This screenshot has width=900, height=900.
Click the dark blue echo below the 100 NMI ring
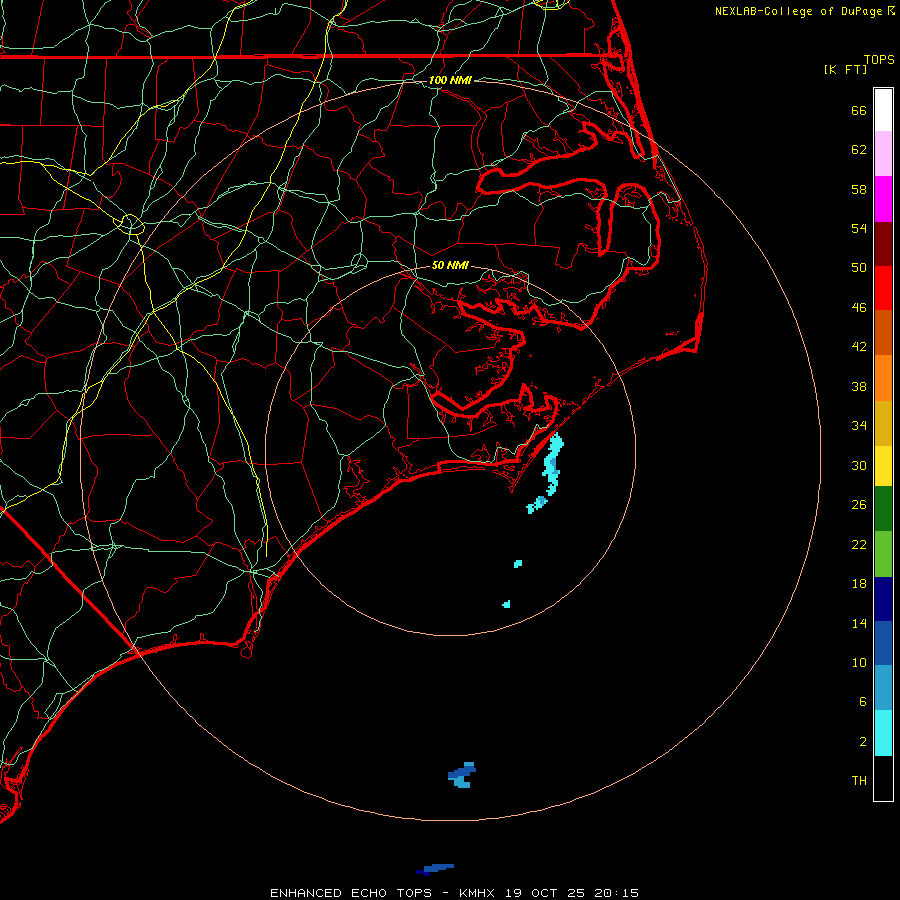(x=436, y=868)
